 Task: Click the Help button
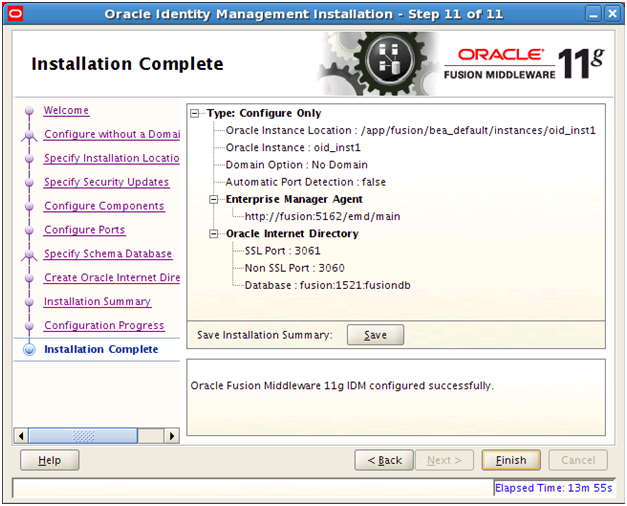[50, 460]
